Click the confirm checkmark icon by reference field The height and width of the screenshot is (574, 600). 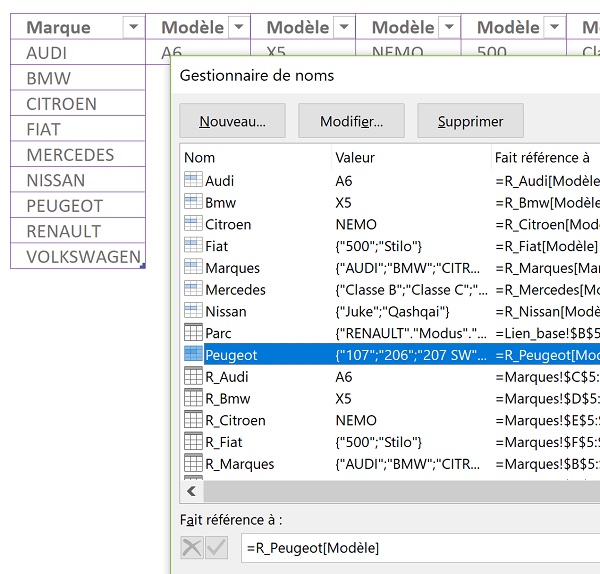click(217, 548)
